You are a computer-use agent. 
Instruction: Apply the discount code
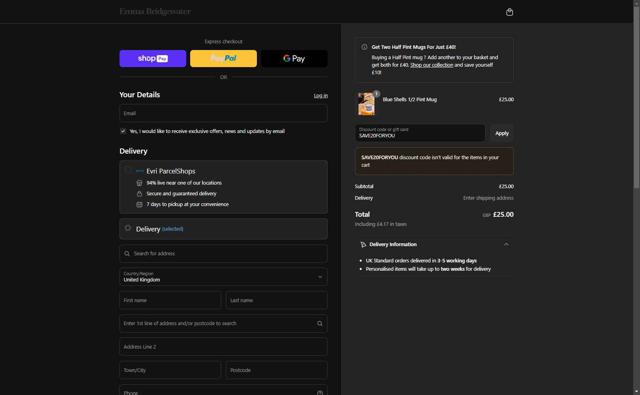(502, 133)
